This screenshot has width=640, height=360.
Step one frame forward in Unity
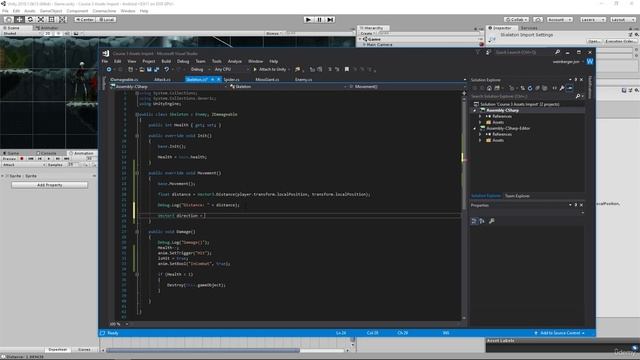point(330,20)
